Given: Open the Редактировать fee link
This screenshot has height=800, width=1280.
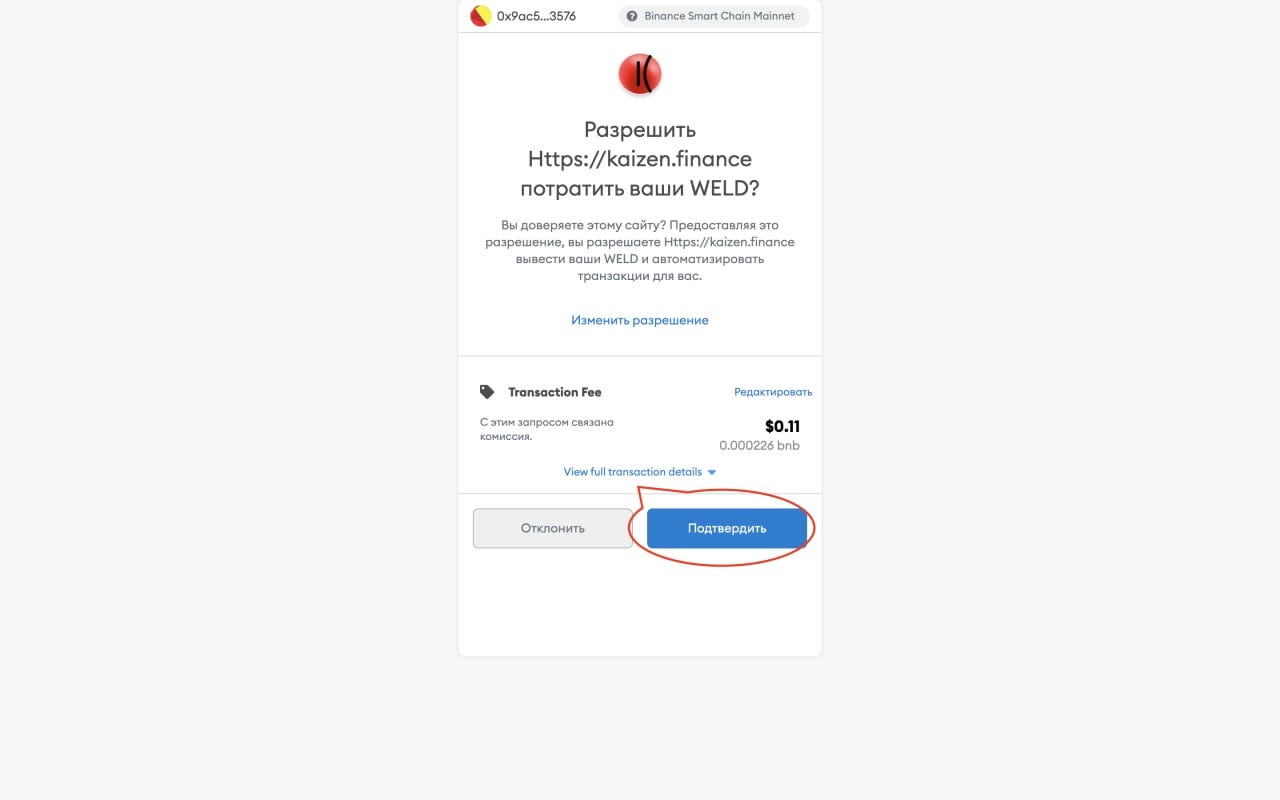Looking at the screenshot, I should tap(773, 392).
